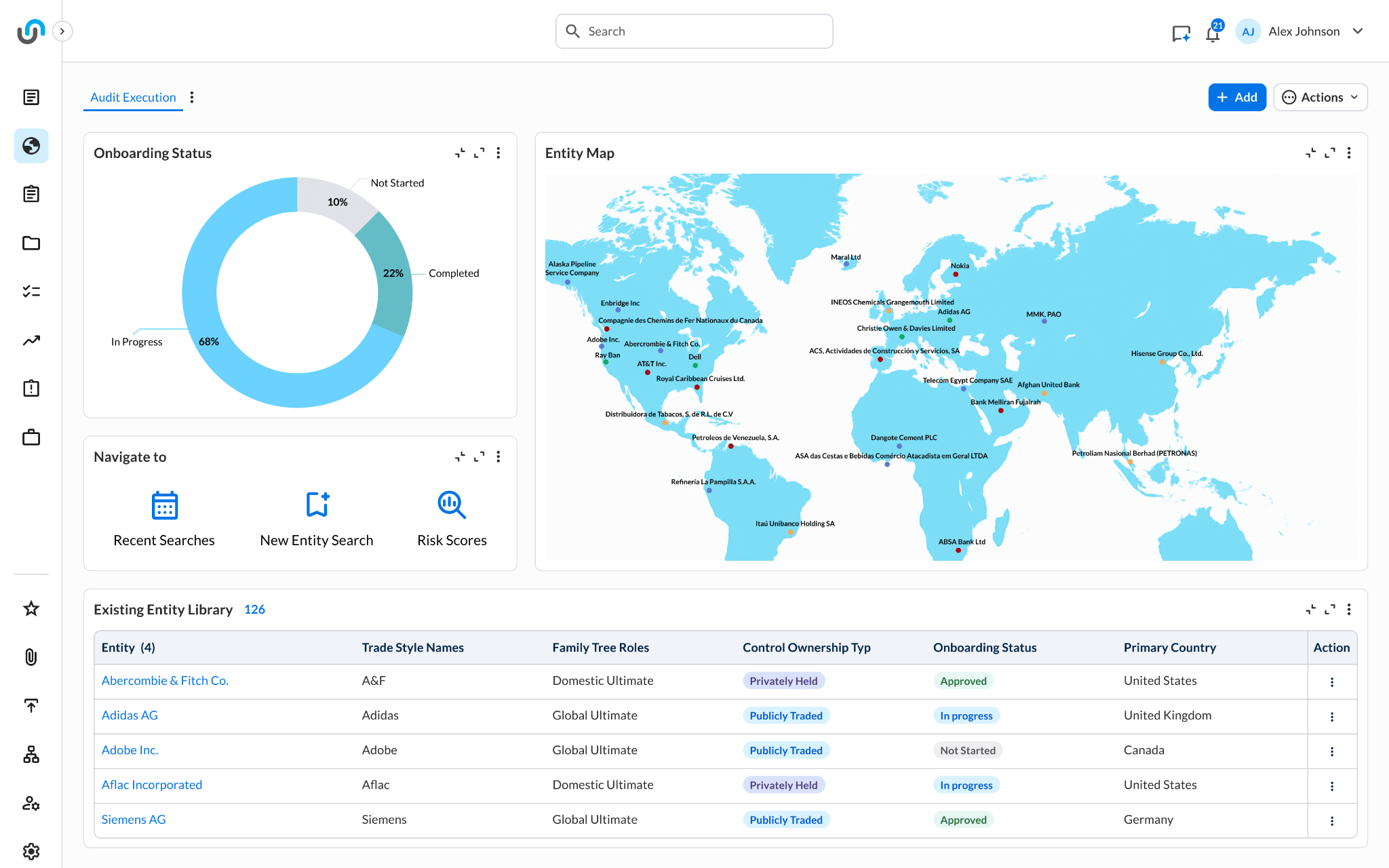Collapse the Onboarding Status panel
The height and width of the screenshot is (868, 1389).
point(460,153)
